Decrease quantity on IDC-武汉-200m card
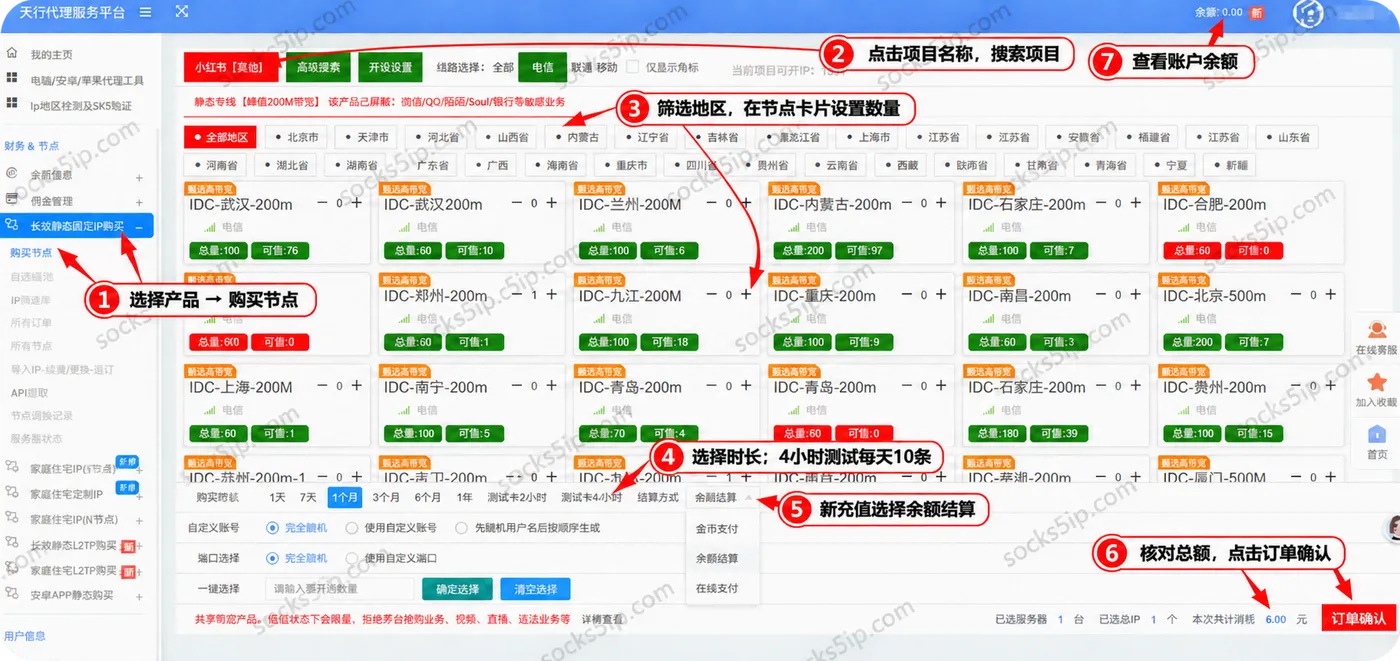This screenshot has width=1400, height=661. tap(322, 203)
